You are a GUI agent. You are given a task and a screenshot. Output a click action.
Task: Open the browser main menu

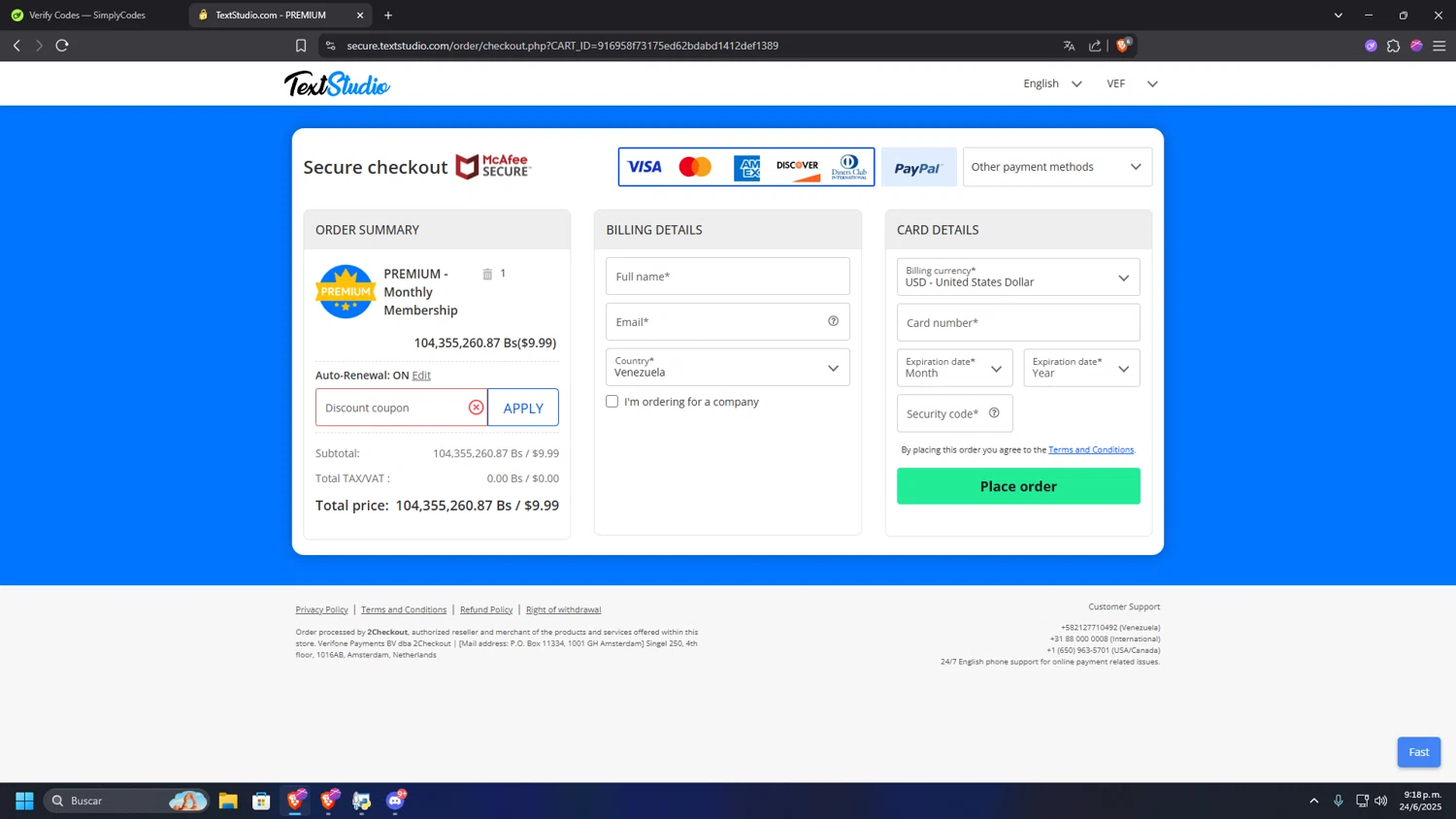click(1439, 46)
